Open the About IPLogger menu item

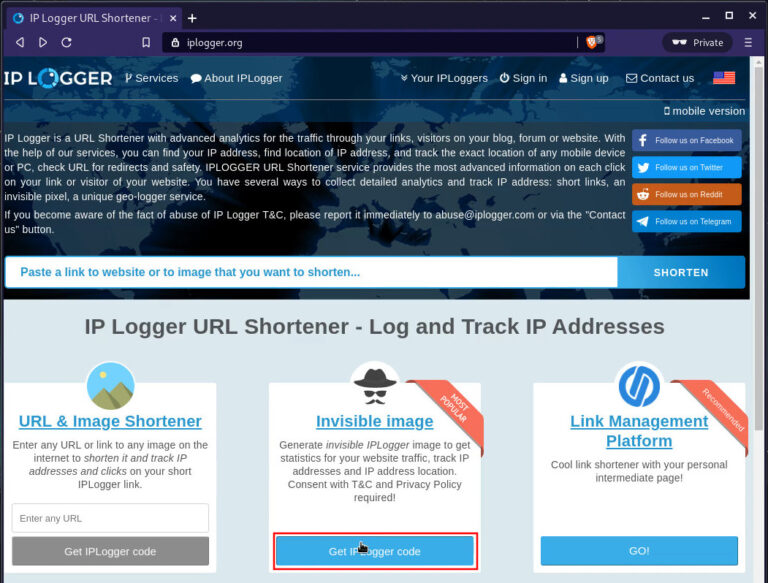237,78
